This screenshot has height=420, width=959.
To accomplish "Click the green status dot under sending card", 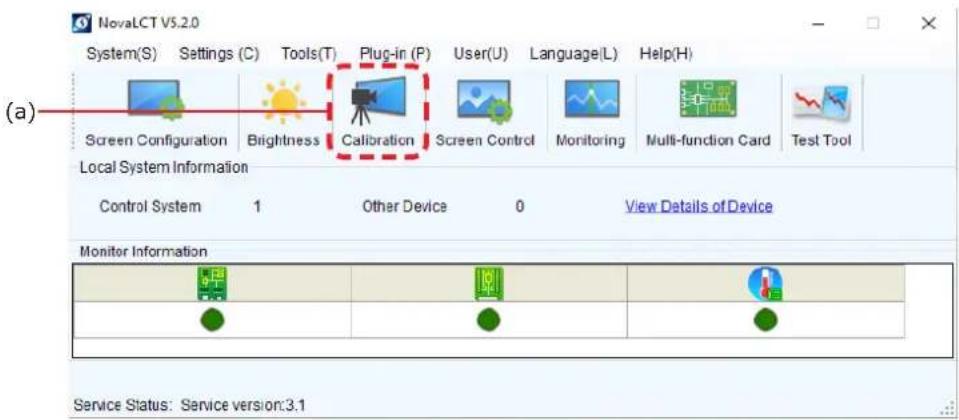I will 212,320.
